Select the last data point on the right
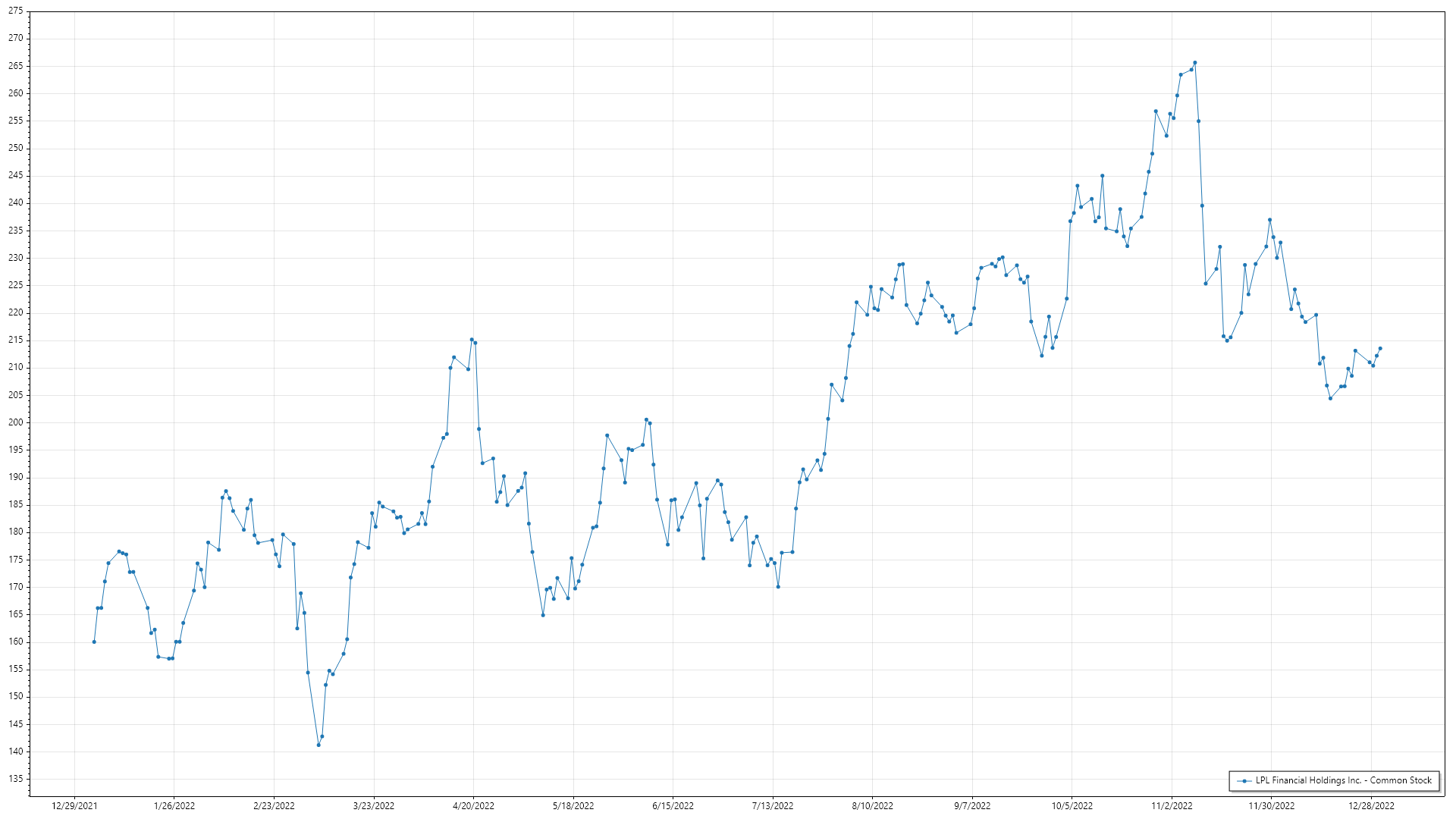1456x819 pixels. click(x=1380, y=349)
